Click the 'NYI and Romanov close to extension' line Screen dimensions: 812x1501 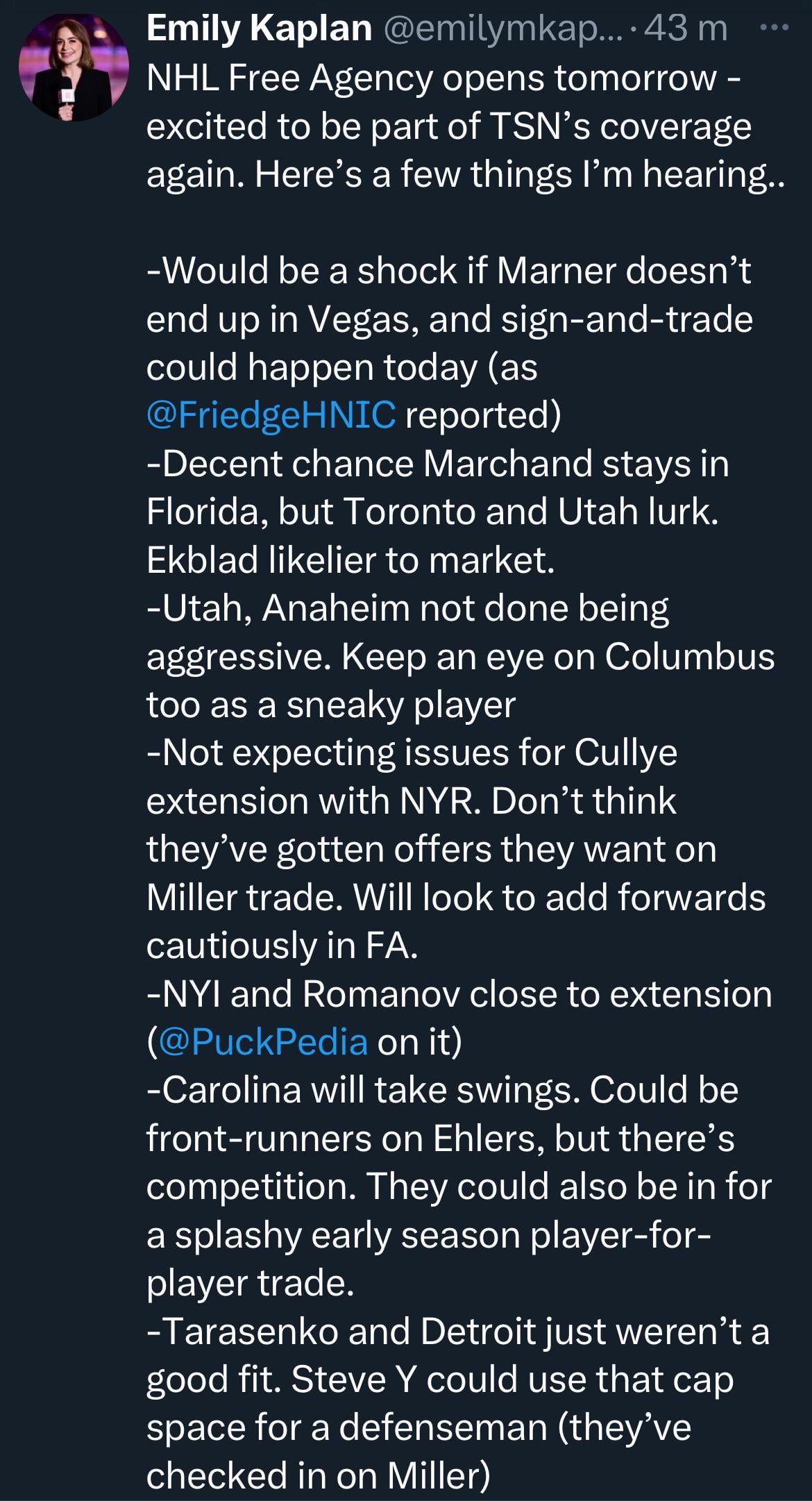click(459, 993)
